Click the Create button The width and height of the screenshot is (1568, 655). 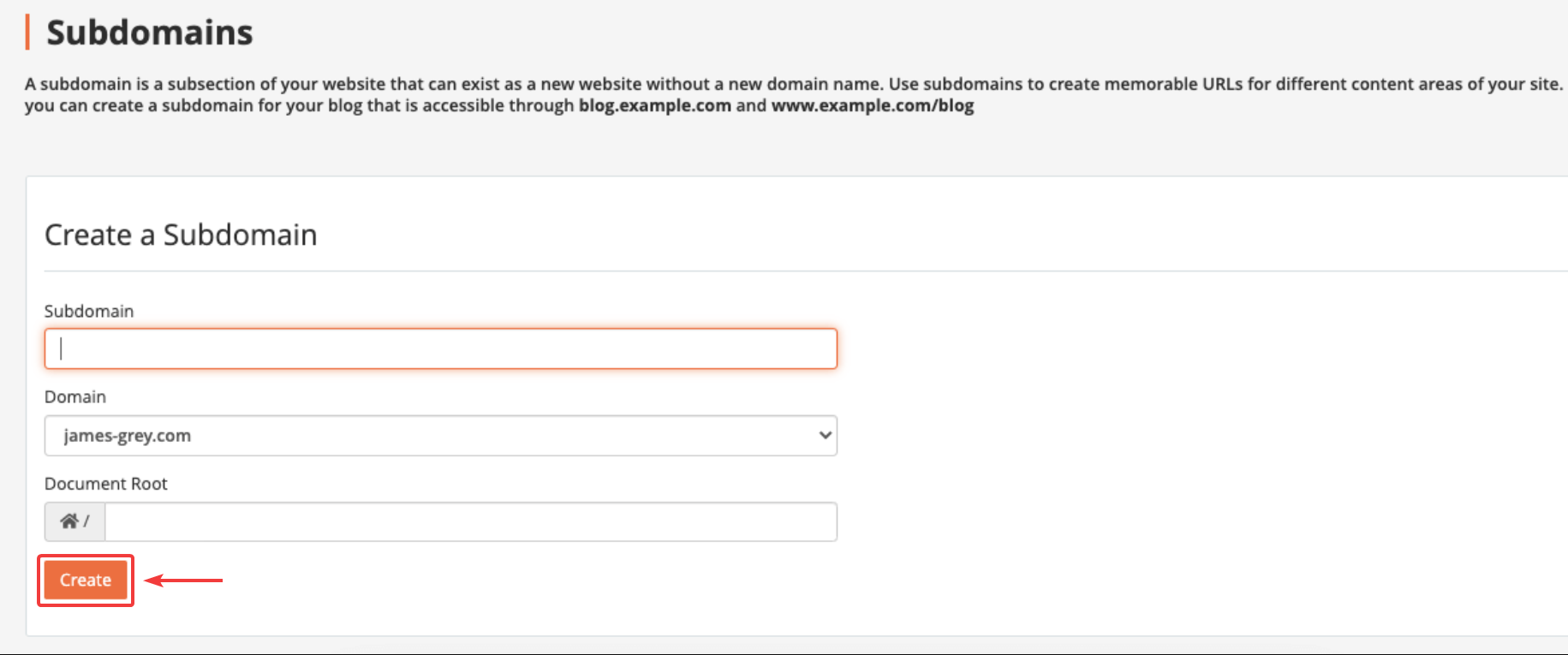coord(86,580)
